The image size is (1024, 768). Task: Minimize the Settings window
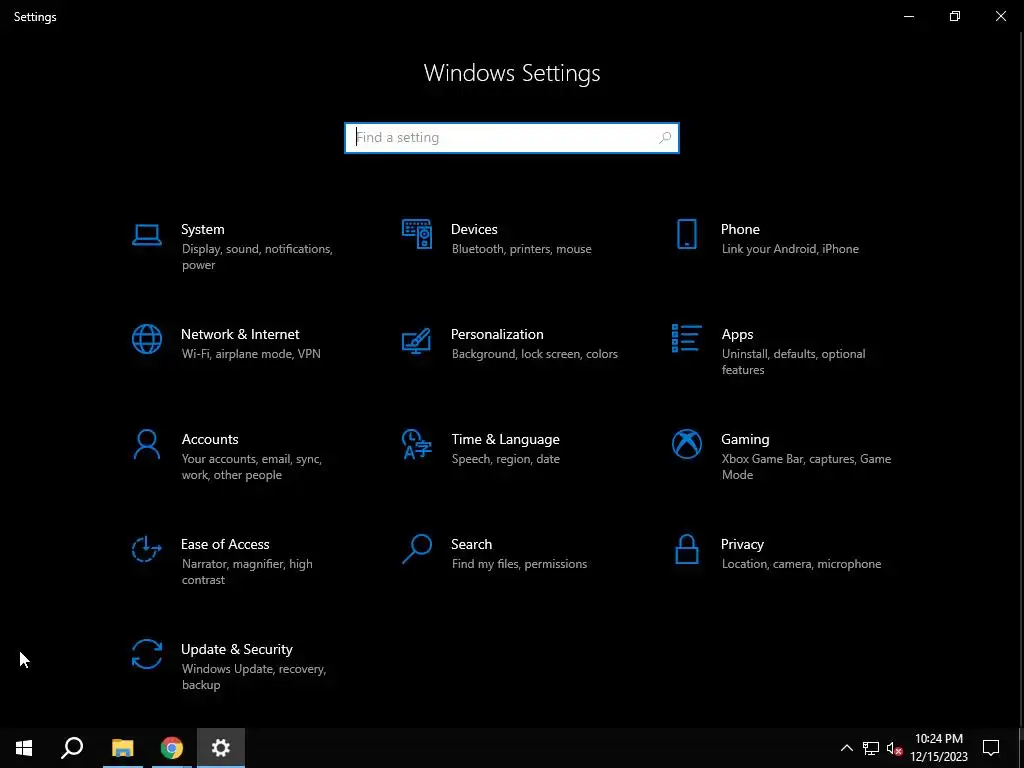coord(908,16)
